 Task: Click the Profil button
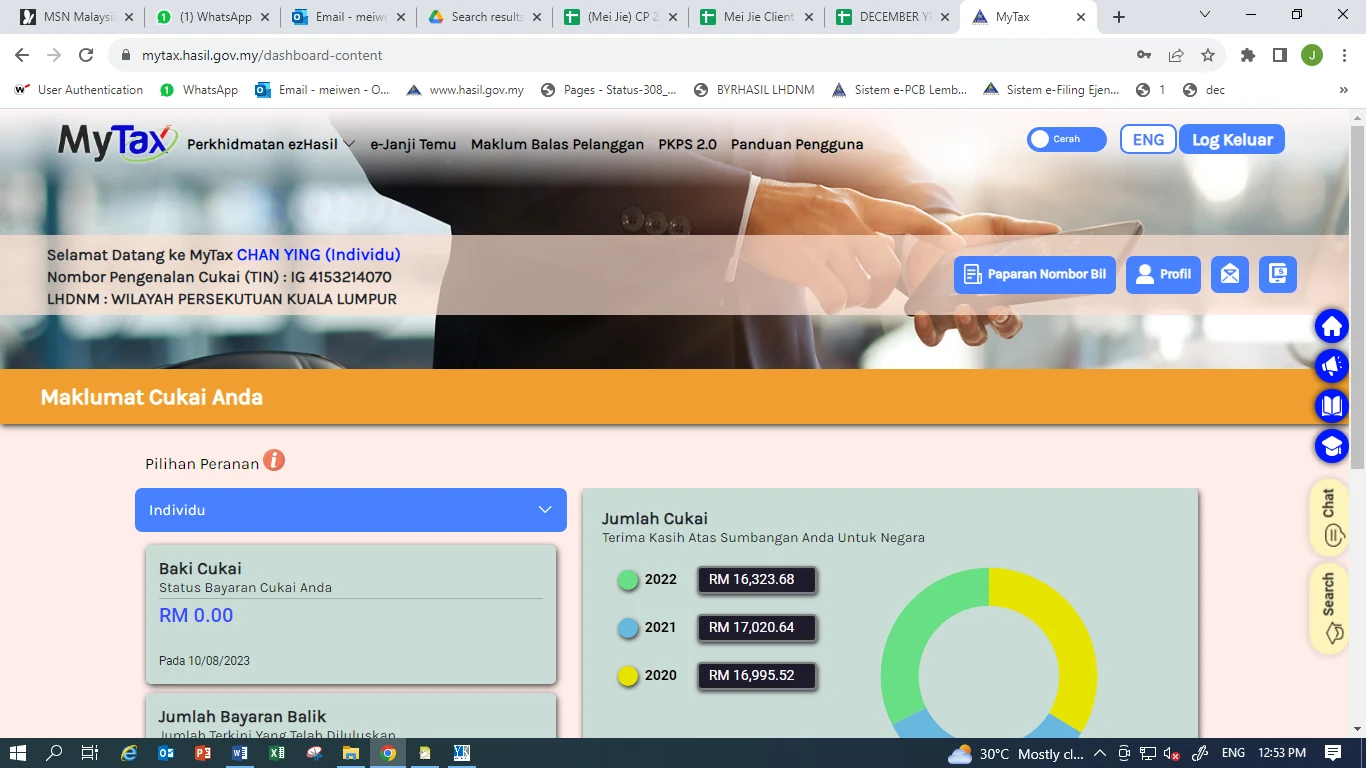pyautogui.click(x=1163, y=274)
